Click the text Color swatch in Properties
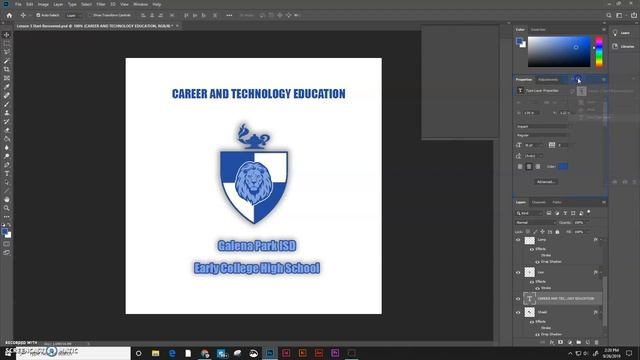This screenshot has height=360, width=640. pos(563,167)
